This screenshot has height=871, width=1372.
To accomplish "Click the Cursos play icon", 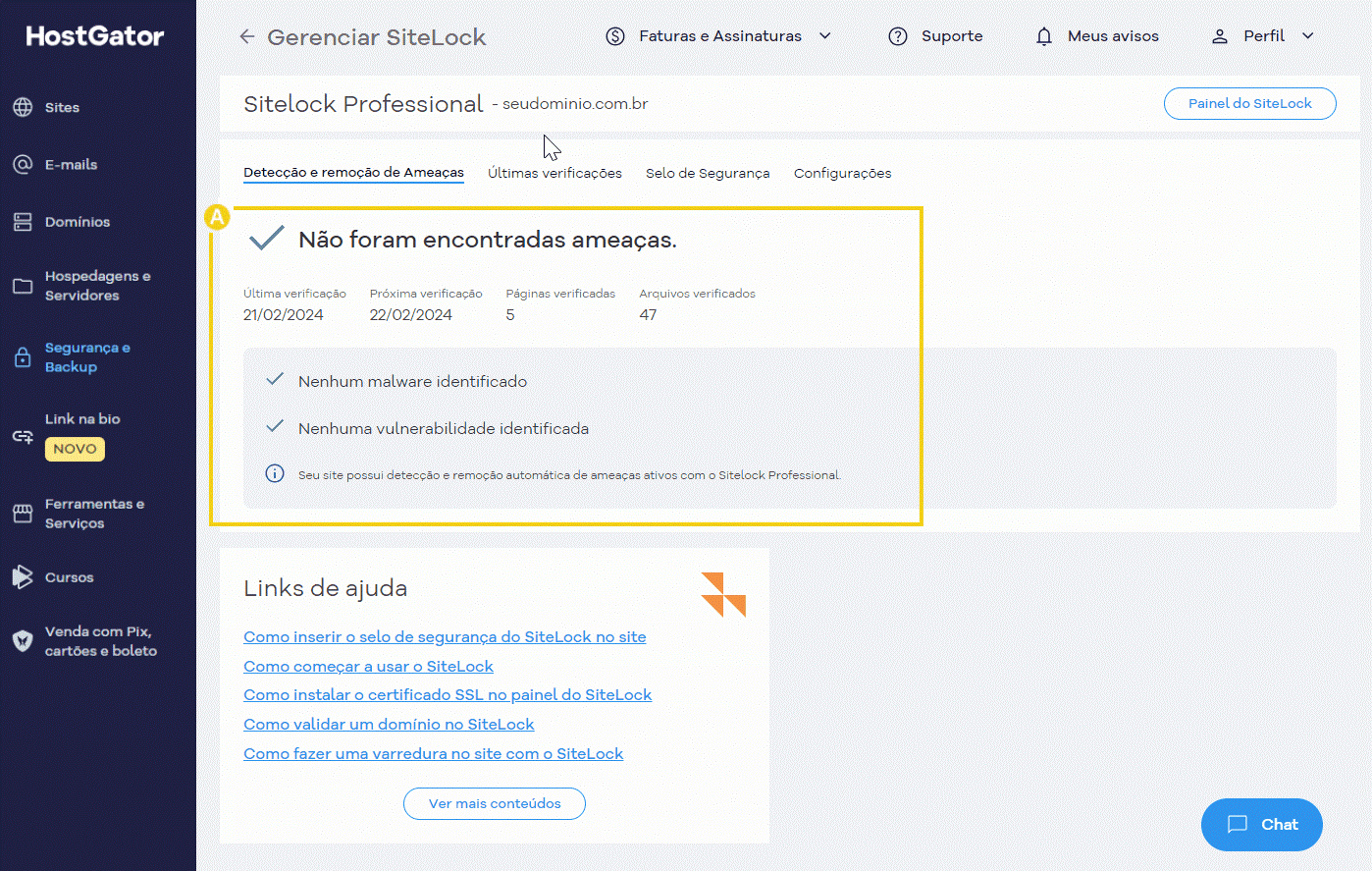I will coord(23,577).
